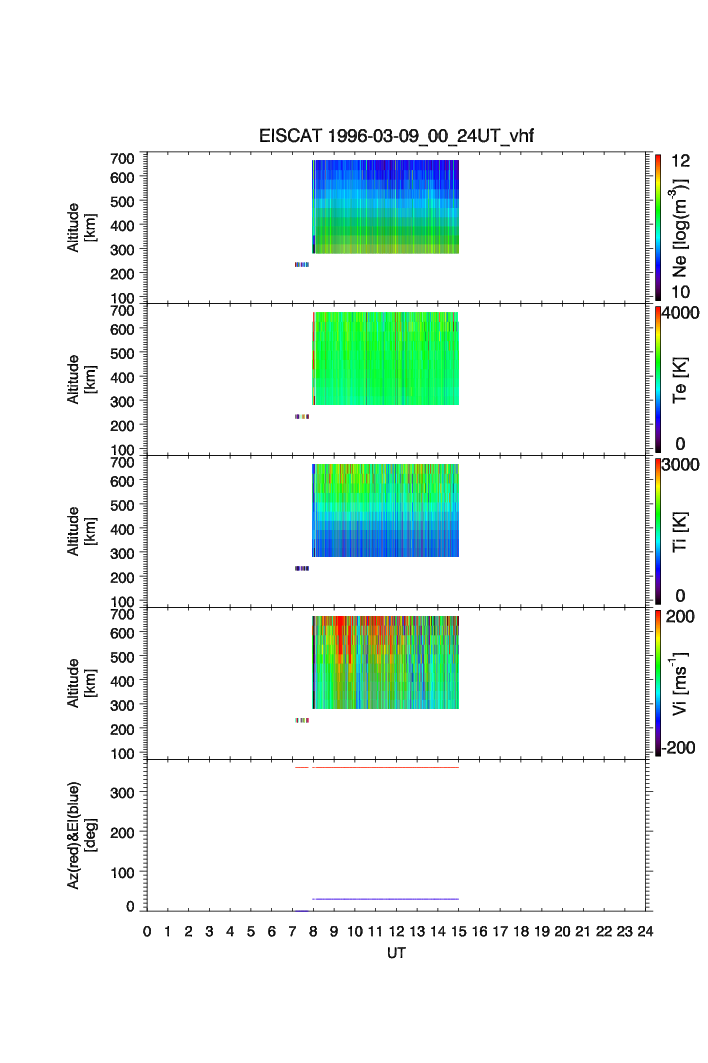Select the Vi ion velocity data panel

pos(385,662)
